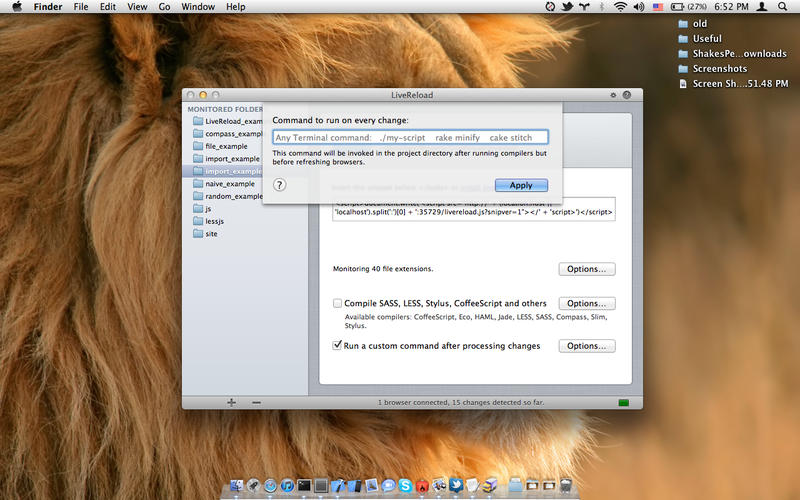Open Options for compilers
The height and width of the screenshot is (500, 800).
pyautogui.click(x=587, y=303)
